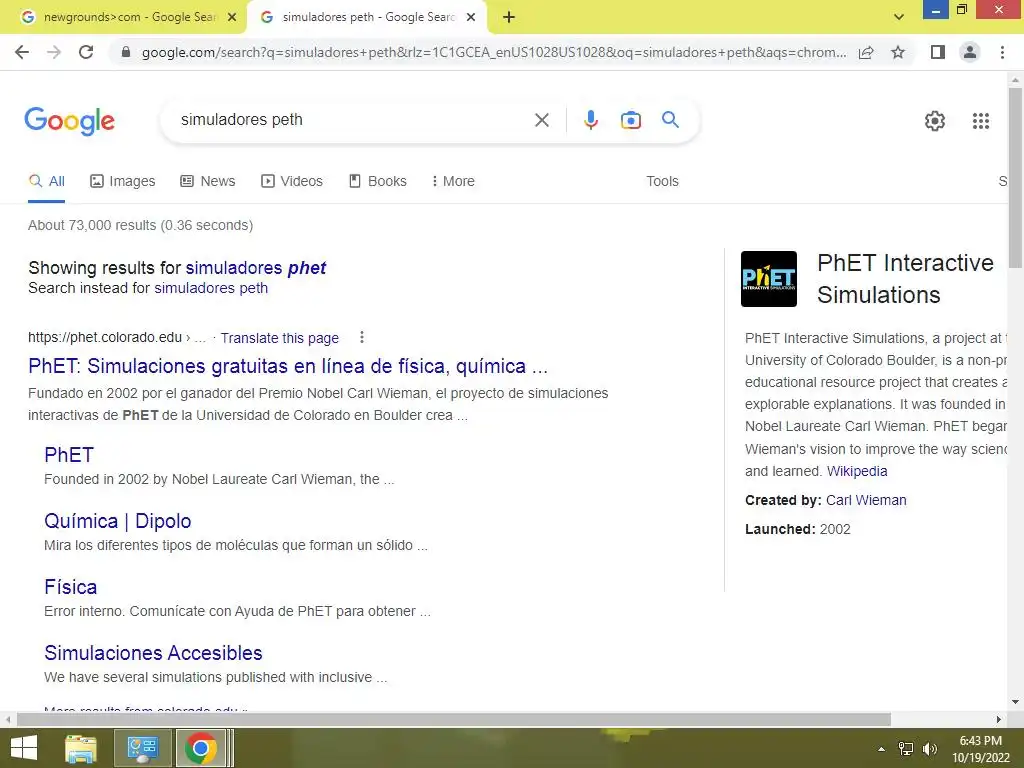Click the browser forward arrow

point(54,52)
